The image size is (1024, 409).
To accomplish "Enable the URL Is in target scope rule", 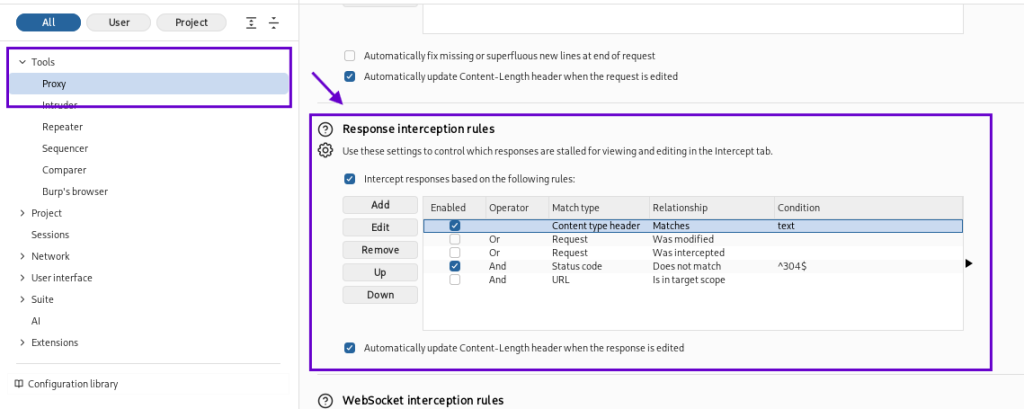I will tap(455, 280).
